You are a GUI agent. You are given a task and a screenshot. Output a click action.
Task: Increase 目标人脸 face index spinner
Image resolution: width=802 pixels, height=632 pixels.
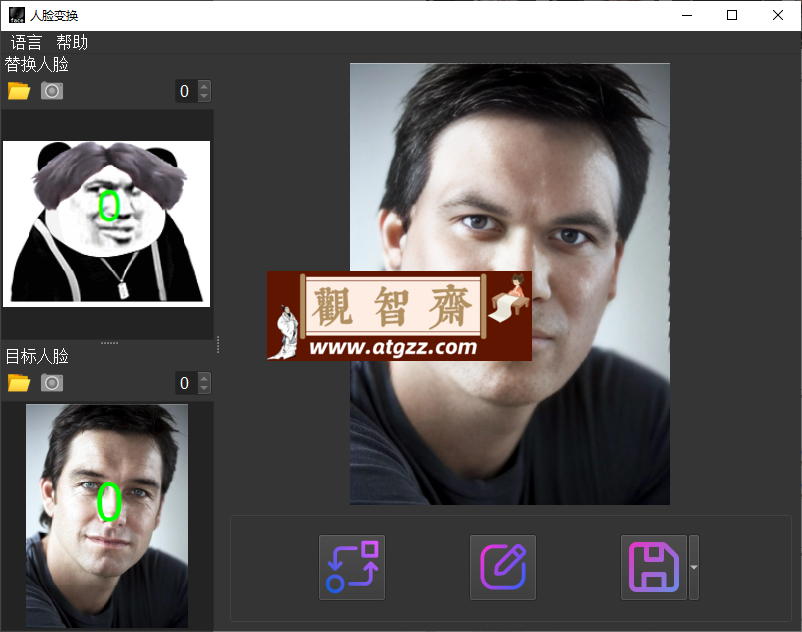[204, 378]
